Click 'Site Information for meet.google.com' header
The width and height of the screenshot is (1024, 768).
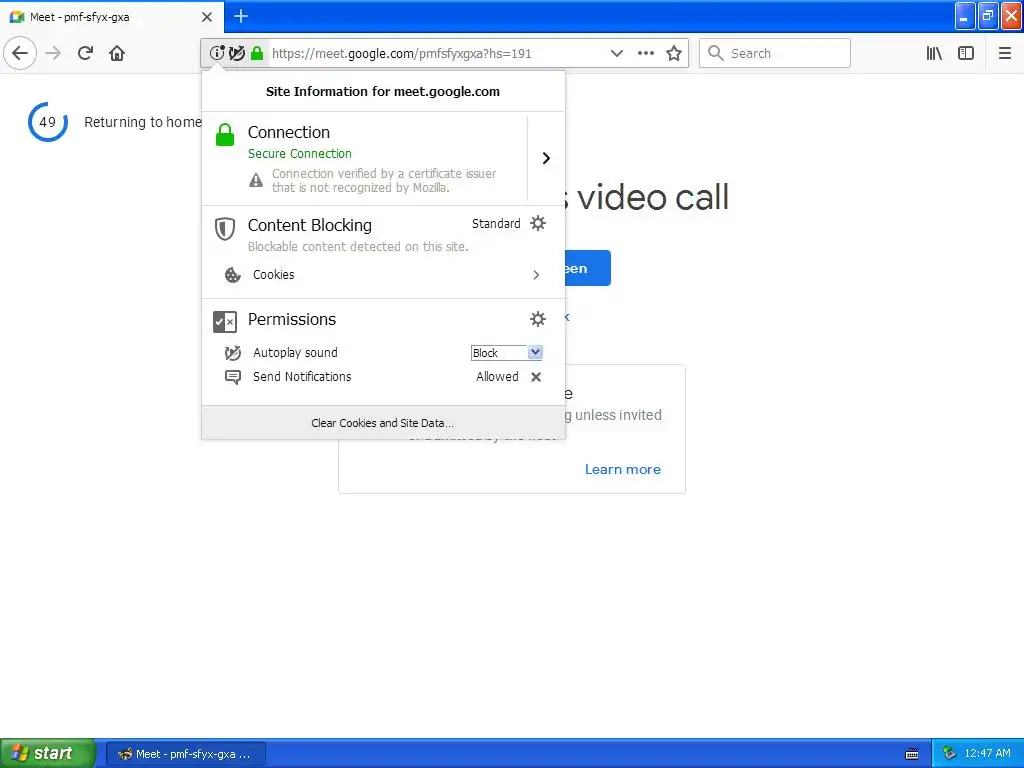tap(383, 91)
